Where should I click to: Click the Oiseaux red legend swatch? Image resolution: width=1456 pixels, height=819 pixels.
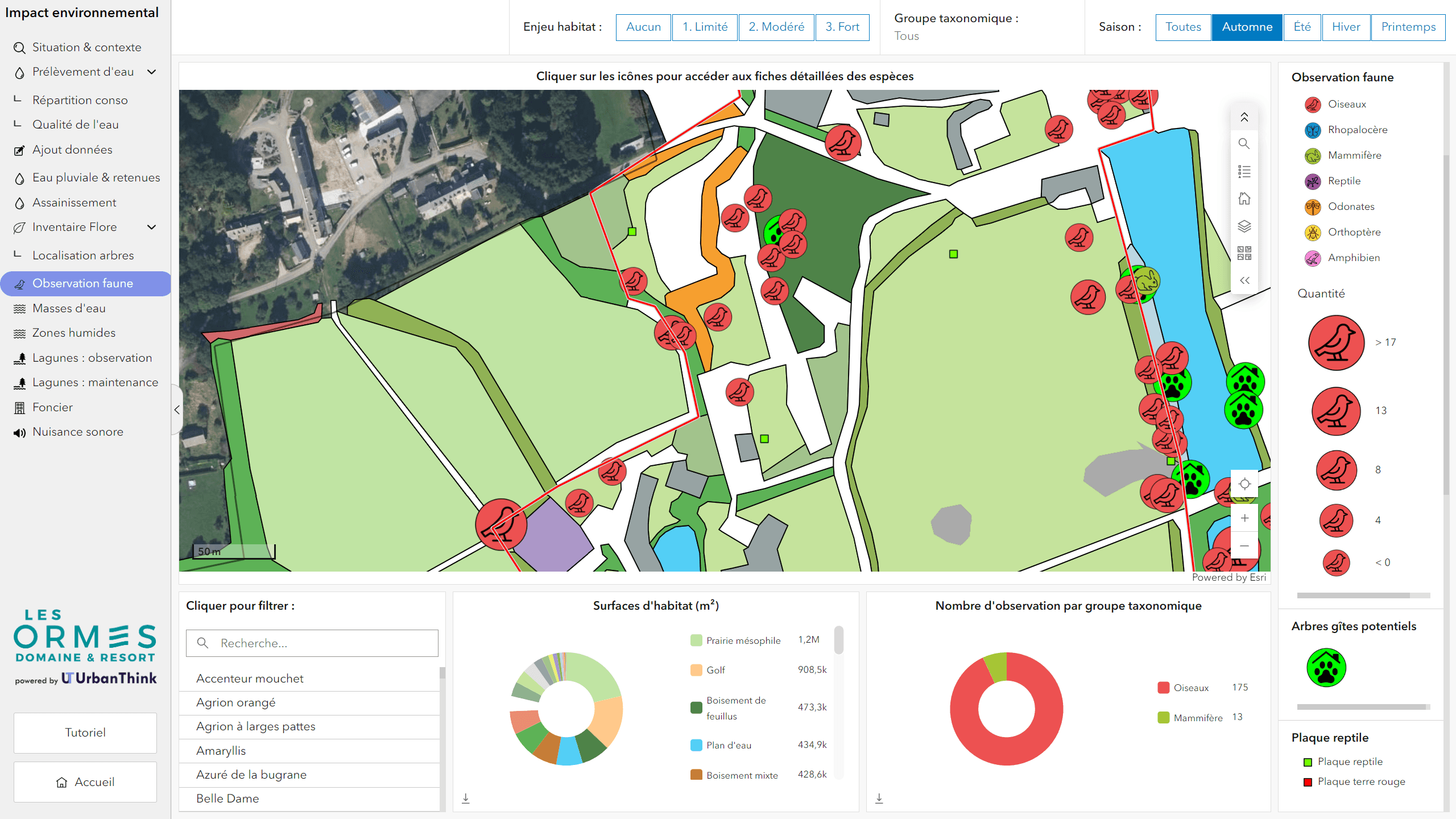coord(1163,688)
